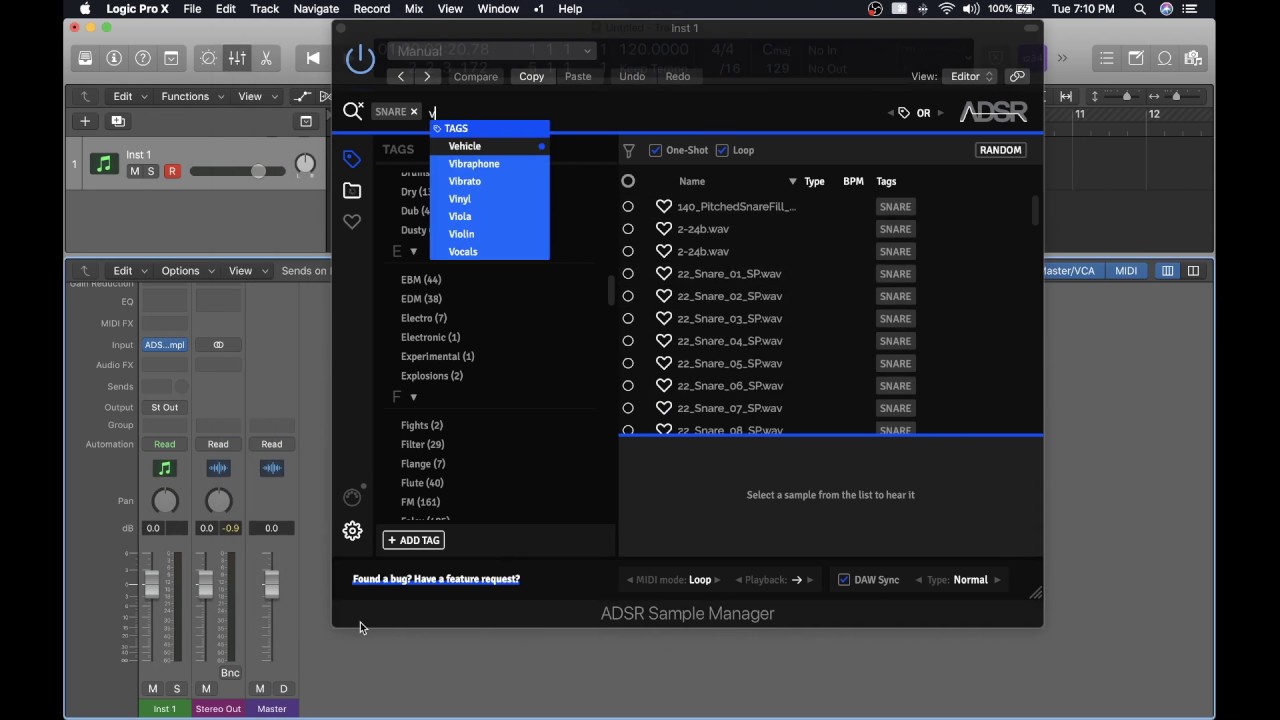The image size is (1280, 720).
Task: Click the ADSR search magnifier icon
Action: (x=353, y=111)
